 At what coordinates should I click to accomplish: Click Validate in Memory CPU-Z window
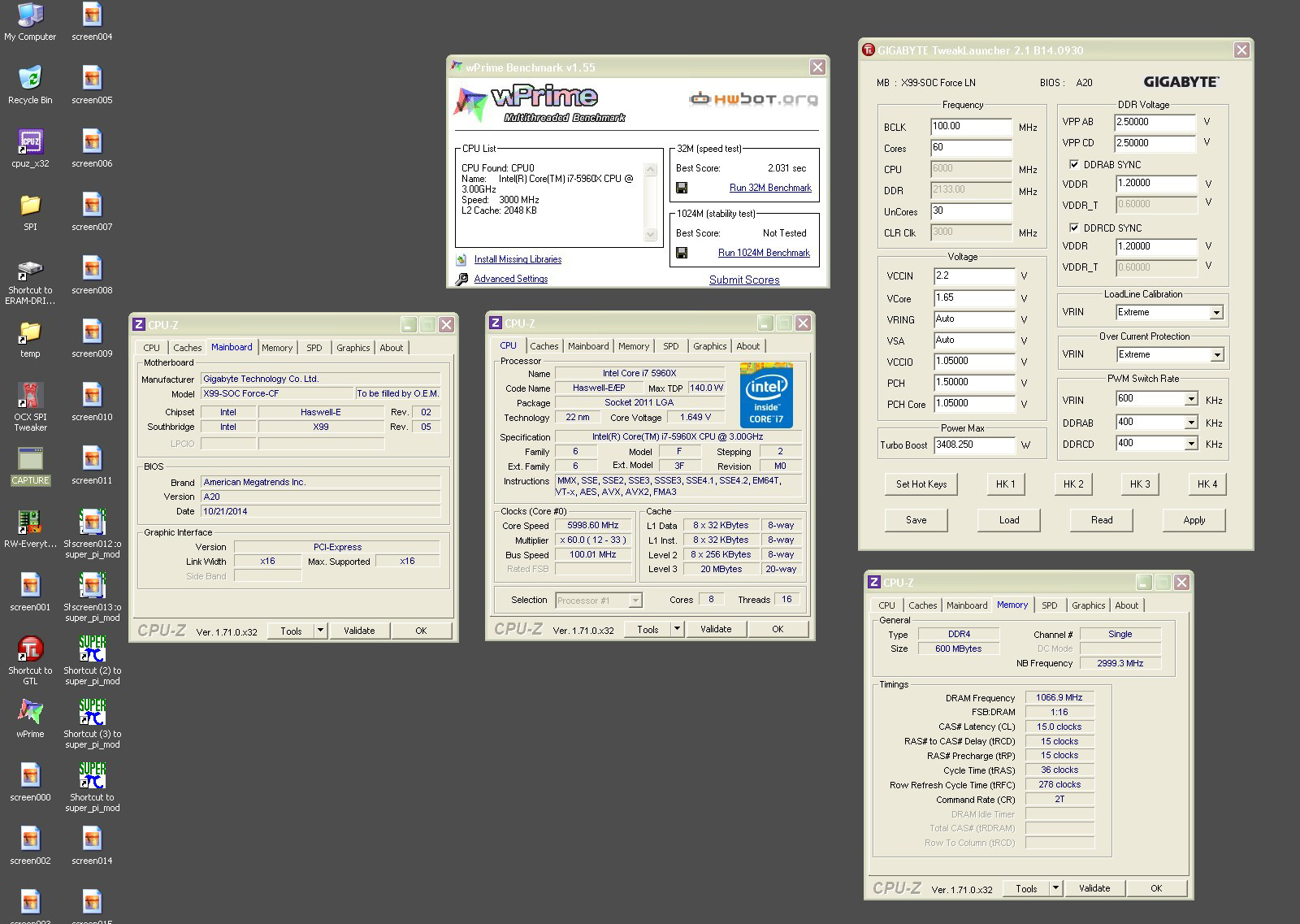[x=1094, y=888]
